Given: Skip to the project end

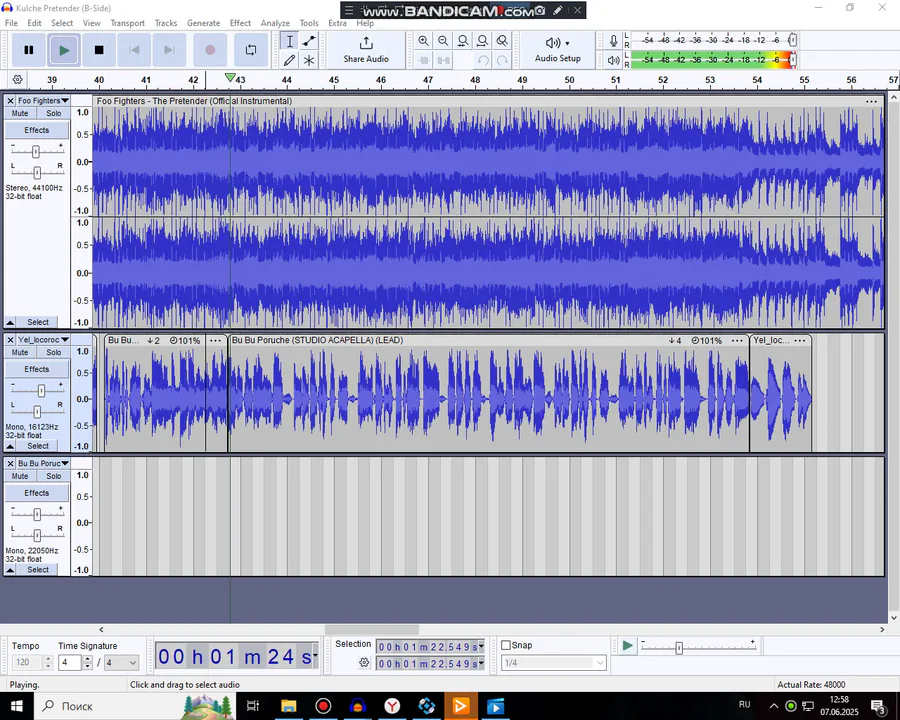Looking at the screenshot, I should coord(169,50).
